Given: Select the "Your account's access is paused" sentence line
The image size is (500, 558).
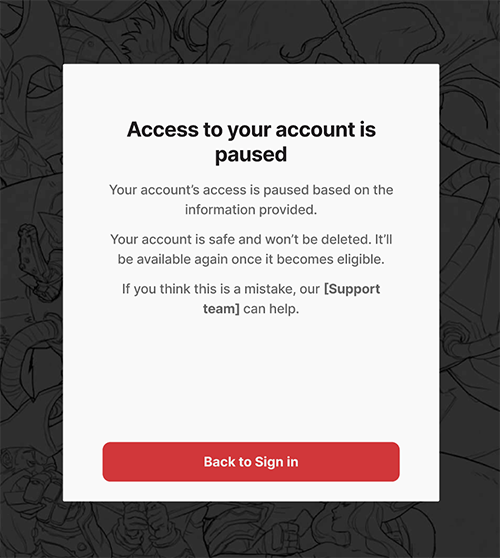Looking at the screenshot, I should click(x=251, y=190).
